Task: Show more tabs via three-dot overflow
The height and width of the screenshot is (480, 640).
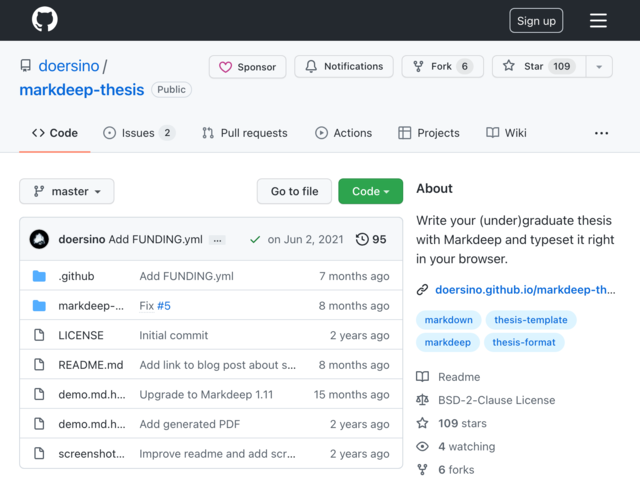Action: tap(601, 133)
